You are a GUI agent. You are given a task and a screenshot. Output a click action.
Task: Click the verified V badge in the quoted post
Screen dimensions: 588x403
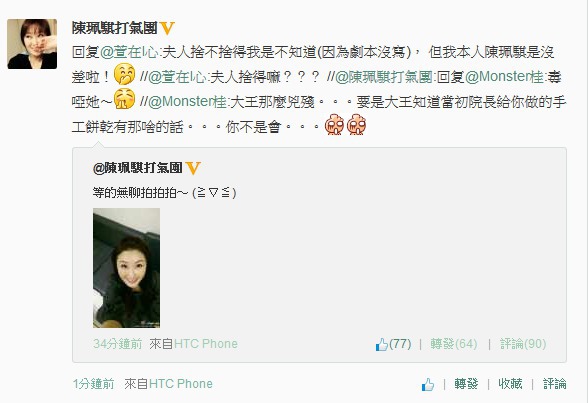(193, 168)
